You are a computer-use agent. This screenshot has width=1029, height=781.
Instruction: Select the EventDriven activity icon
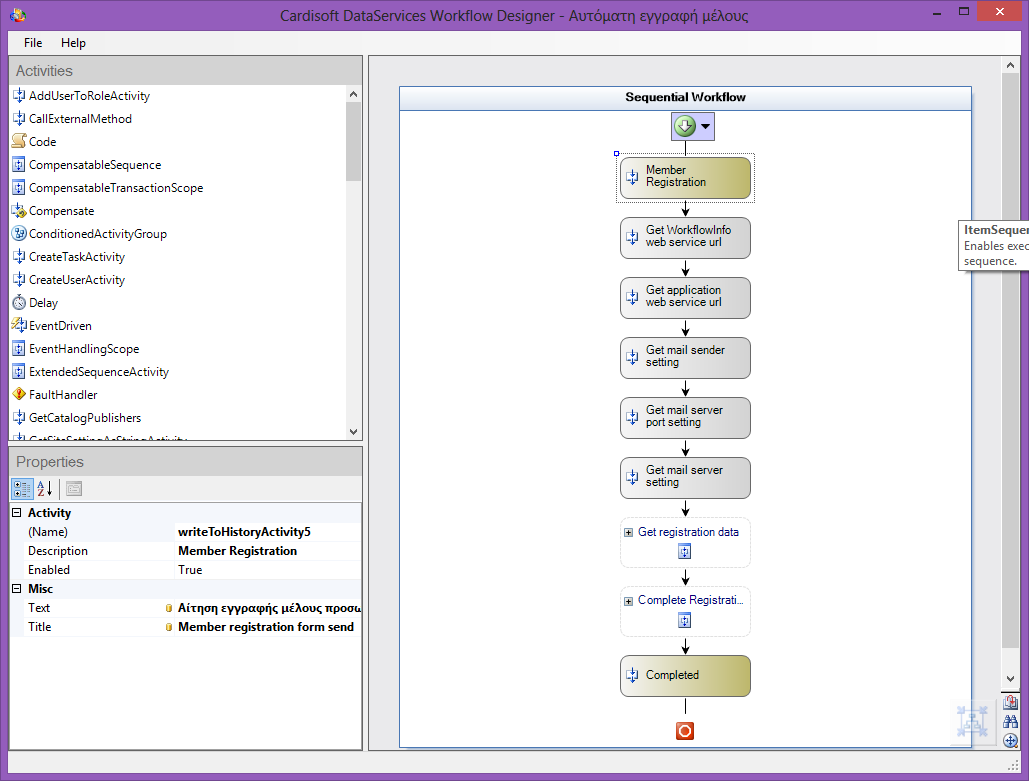19,326
